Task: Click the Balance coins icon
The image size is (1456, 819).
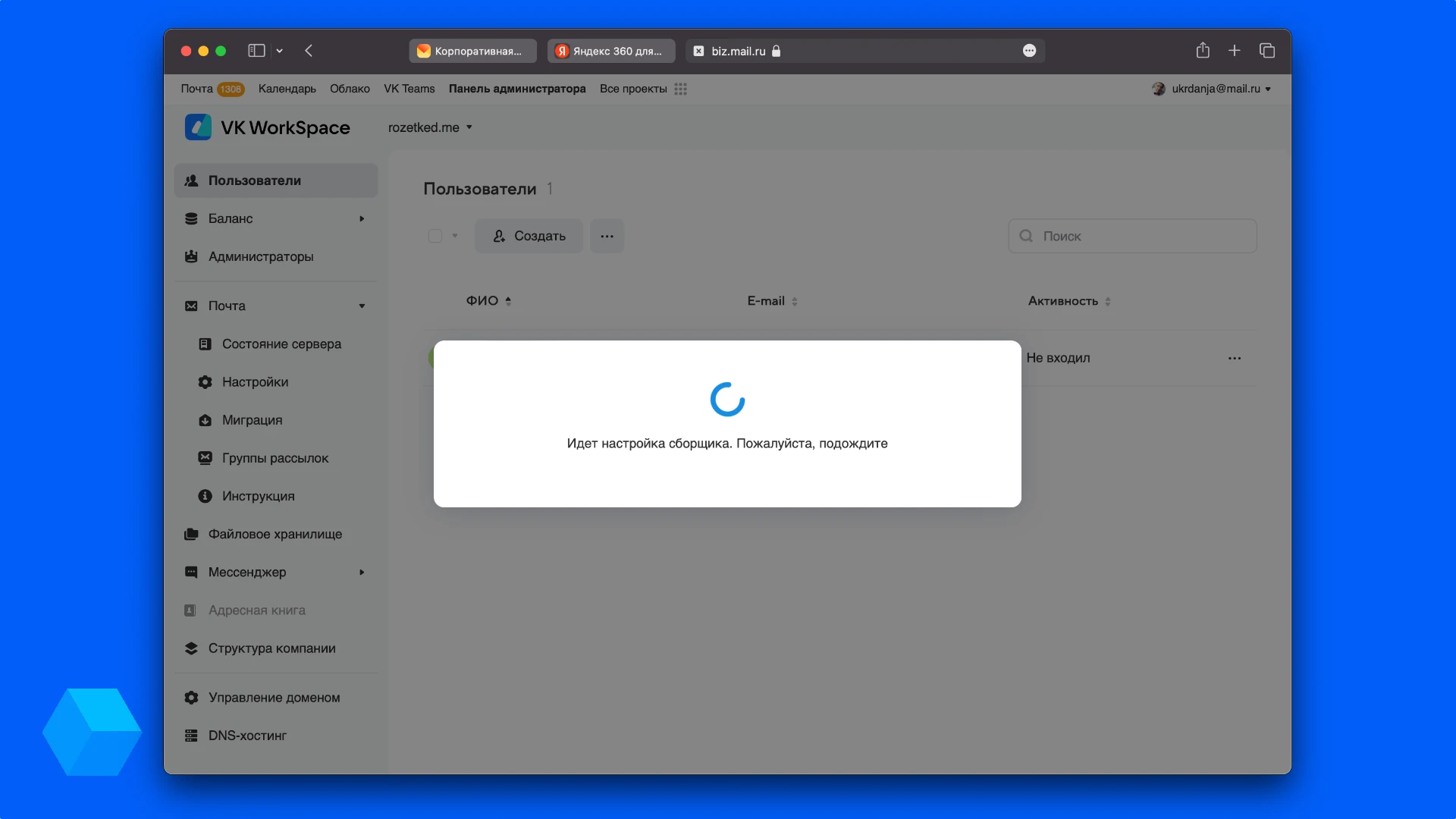Action: pyautogui.click(x=191, y=218)
